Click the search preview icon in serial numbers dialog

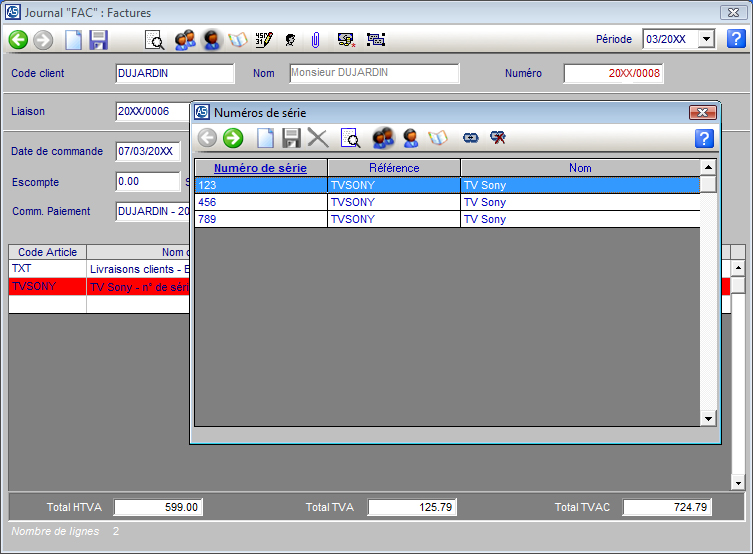(x=349, y=138)
